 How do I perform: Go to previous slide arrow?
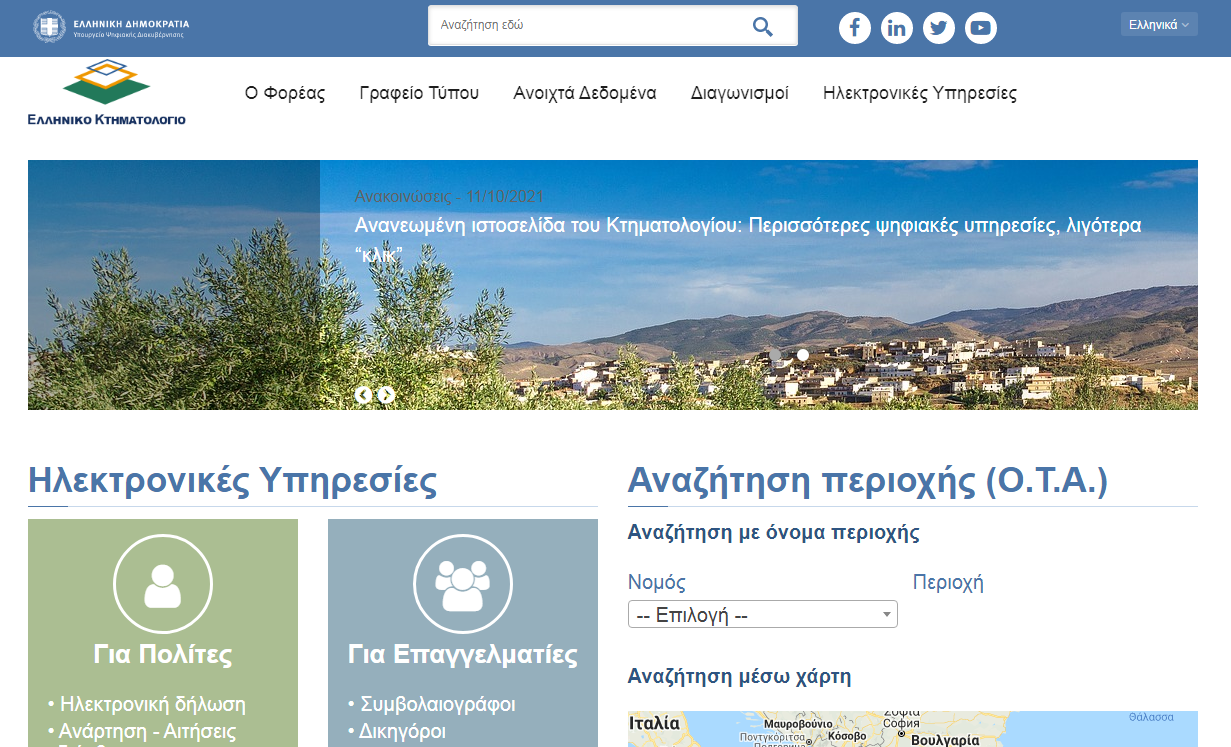(x=363, y=395)
